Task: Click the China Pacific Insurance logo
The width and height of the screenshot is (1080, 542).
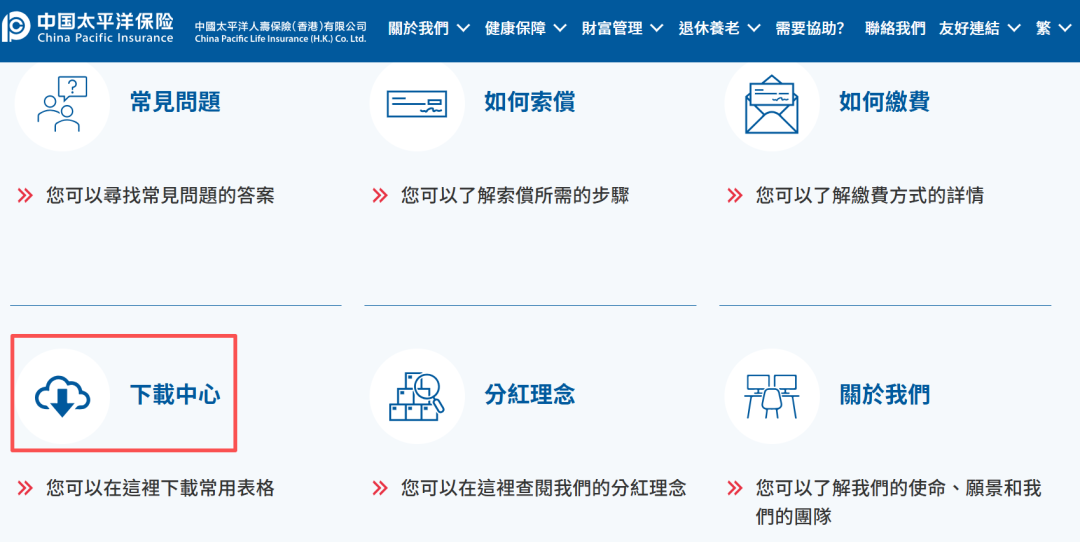Action: pyautogui.click(x=90, y=28)
